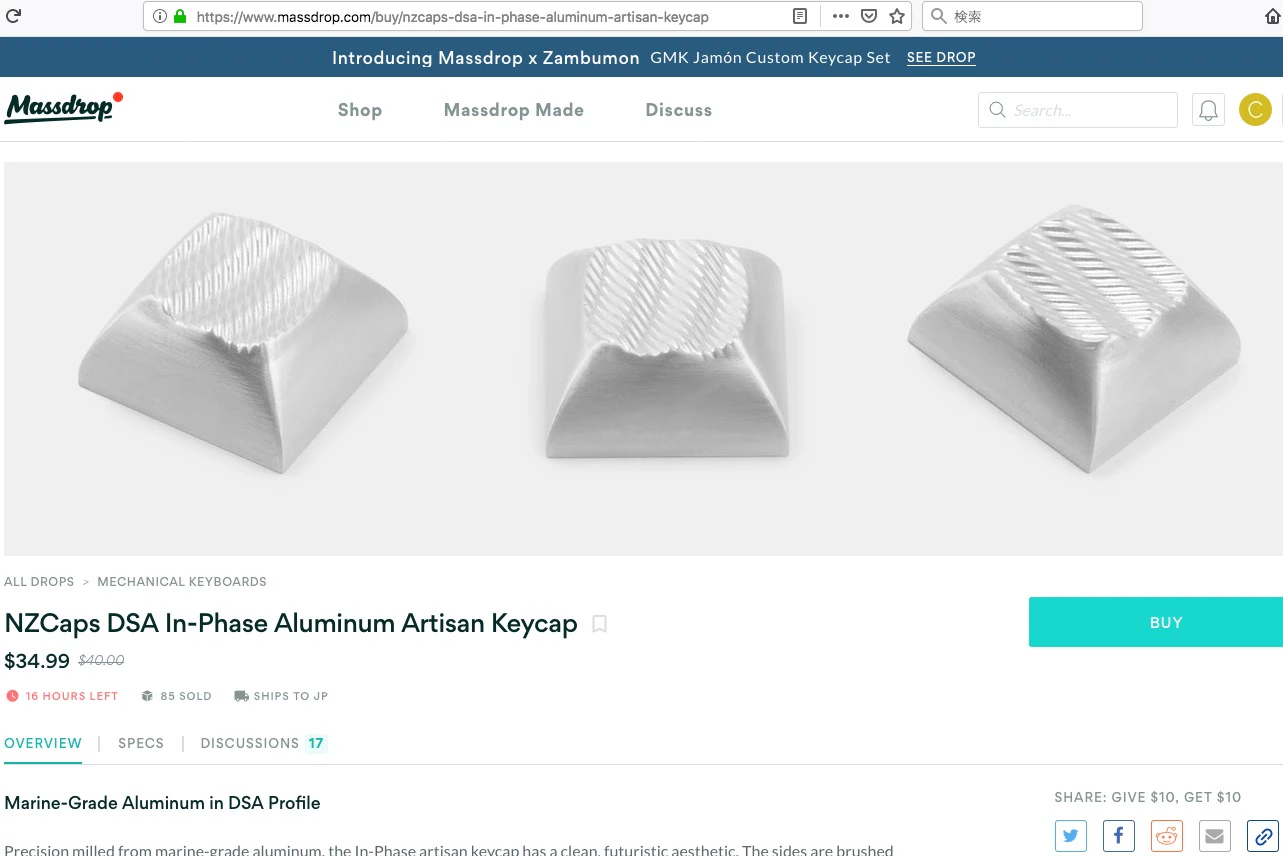Share on Facebook icon

point(1119,836)
